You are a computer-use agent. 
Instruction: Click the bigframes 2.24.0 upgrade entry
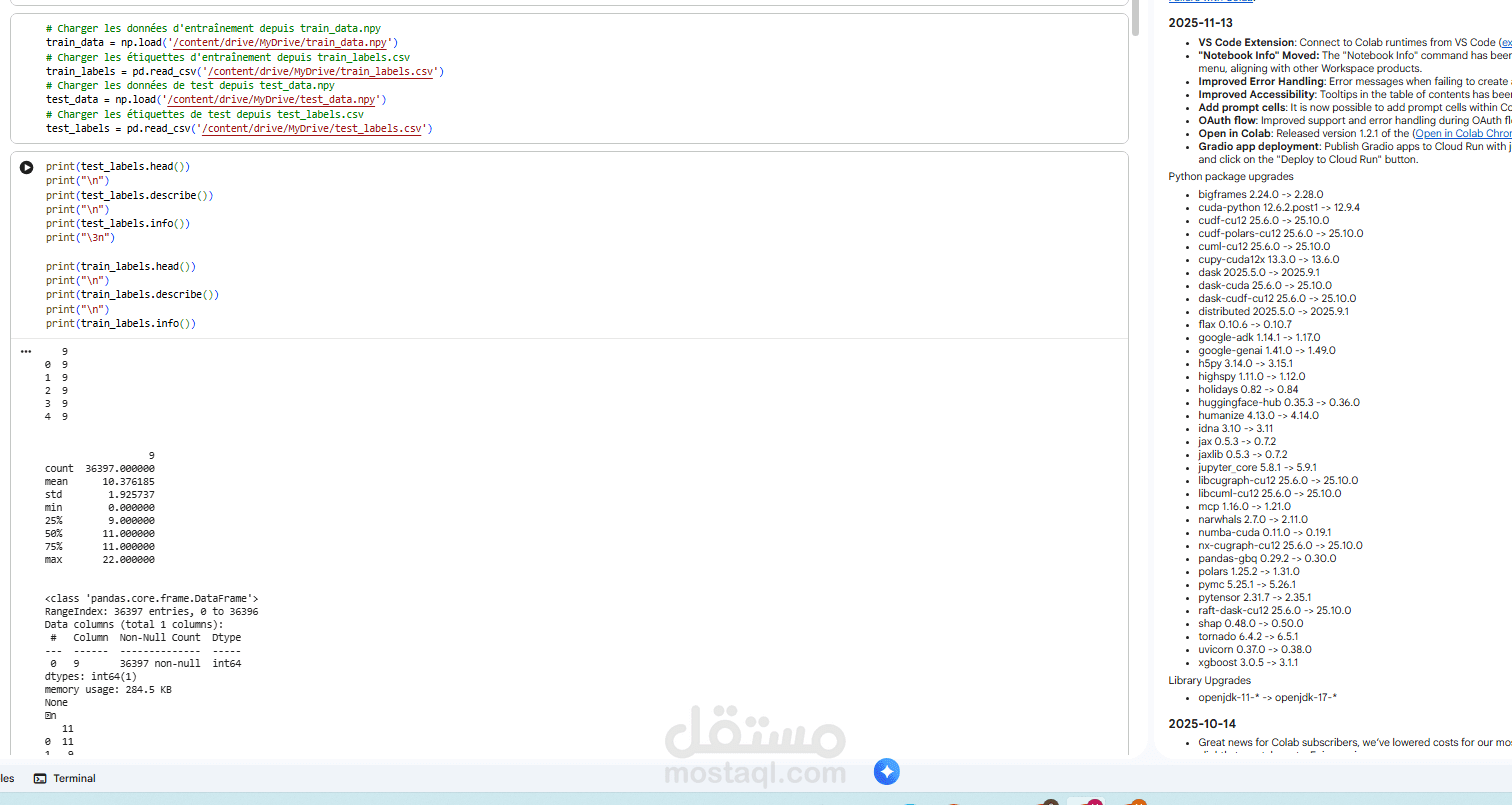pyautogui.click(x=1260, y=194)
